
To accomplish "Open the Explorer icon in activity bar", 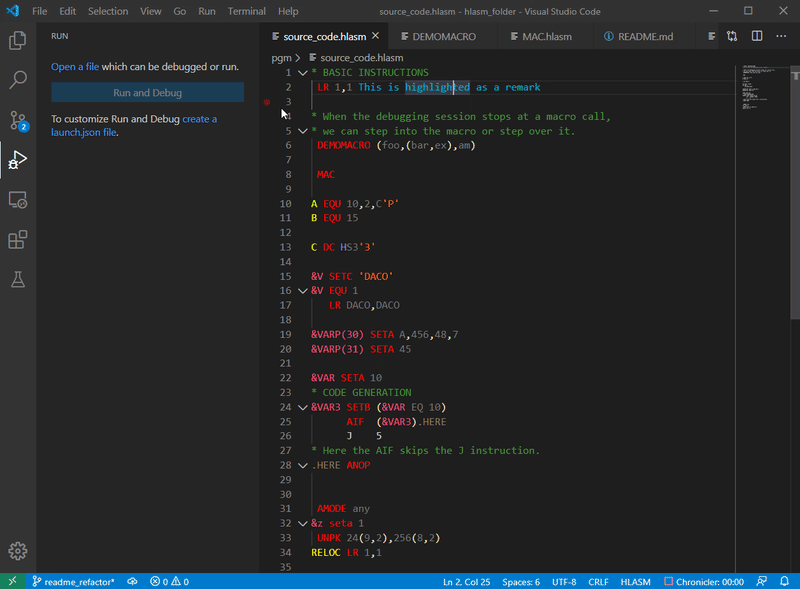I will point(16,40).
